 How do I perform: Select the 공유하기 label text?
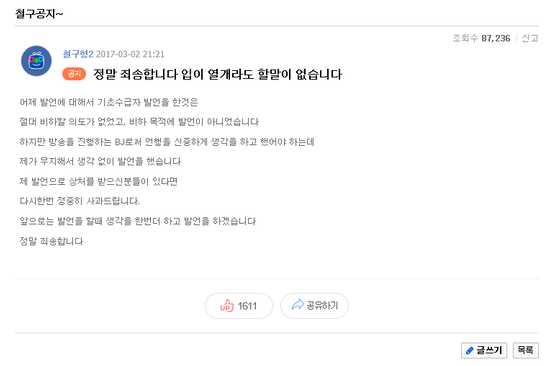tap(322, 306)
